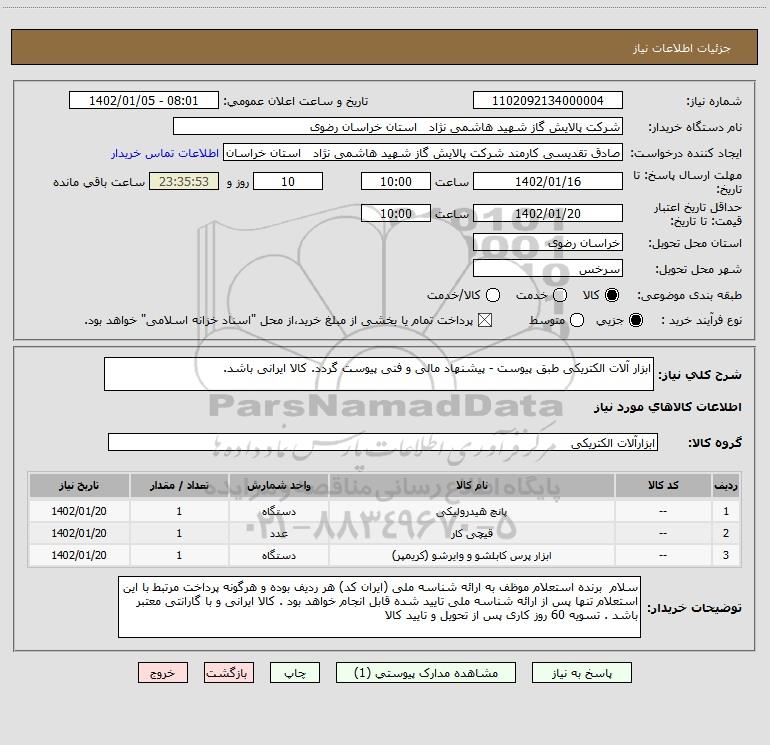The width and height of the screenshot is (770, 745).
Task: Click the need number field 1102092134000004
Action: [x=548, y=100]
